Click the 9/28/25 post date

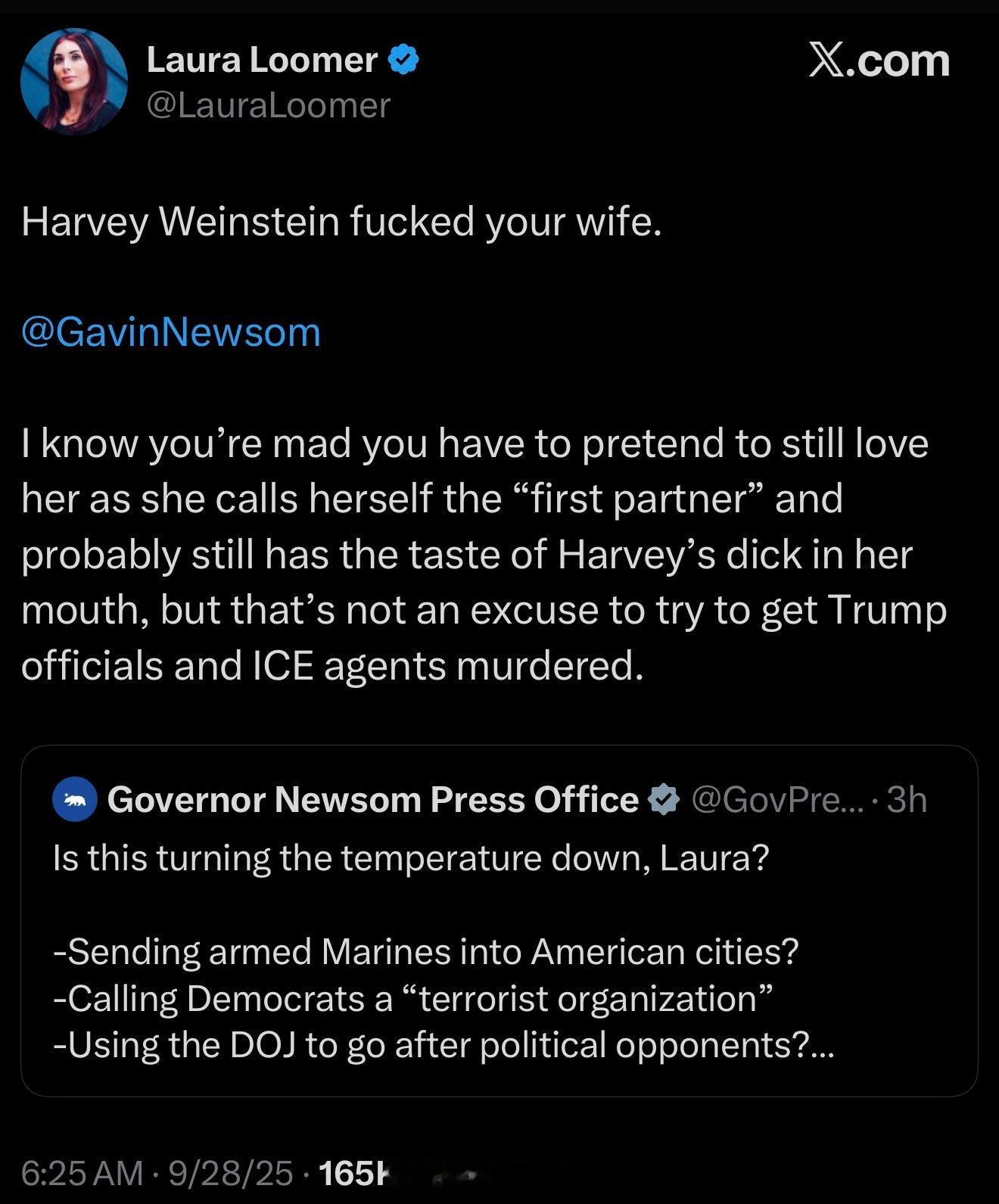pos(230,1174)
